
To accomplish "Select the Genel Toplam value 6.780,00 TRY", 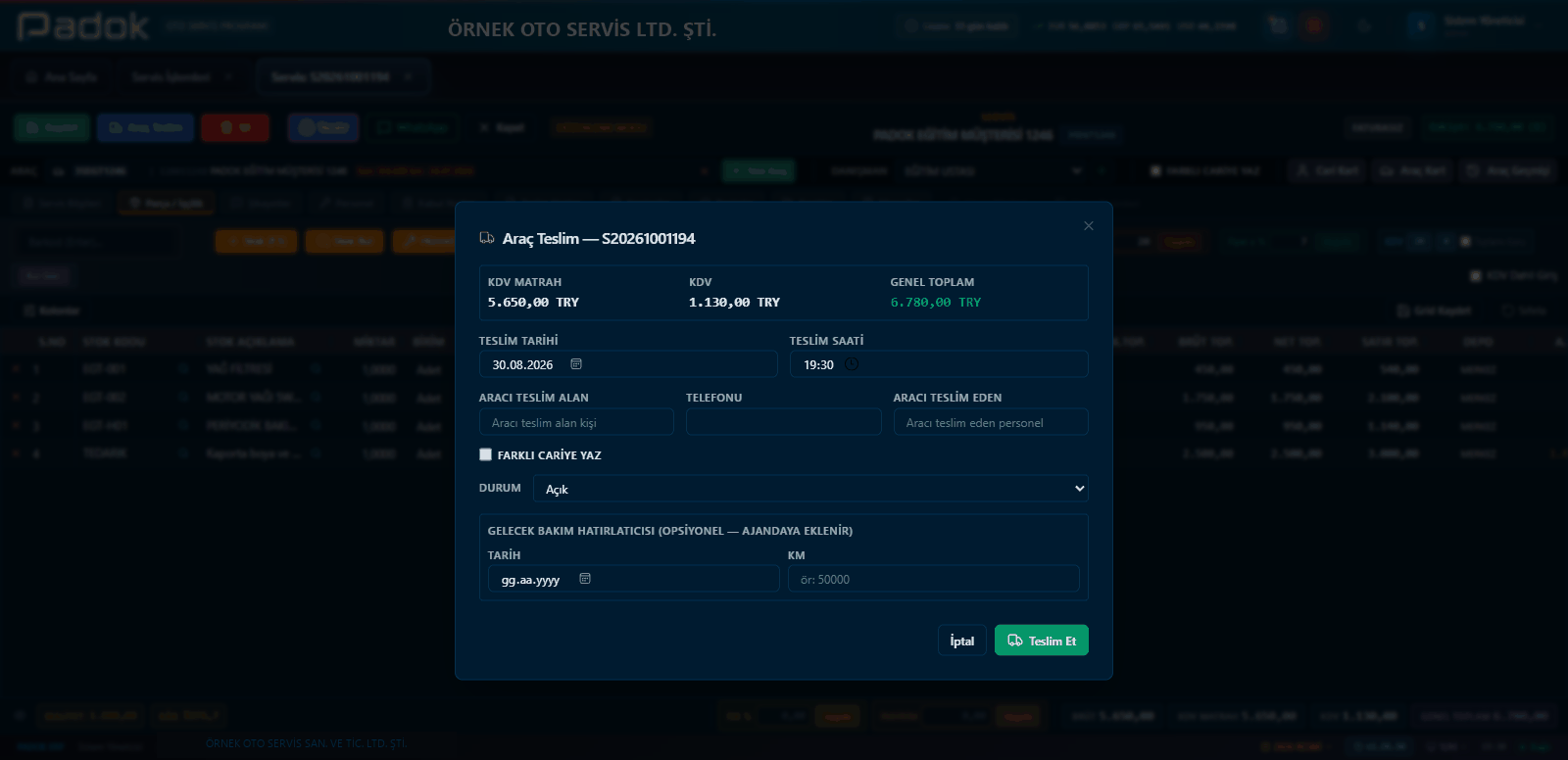I will 935,303.
